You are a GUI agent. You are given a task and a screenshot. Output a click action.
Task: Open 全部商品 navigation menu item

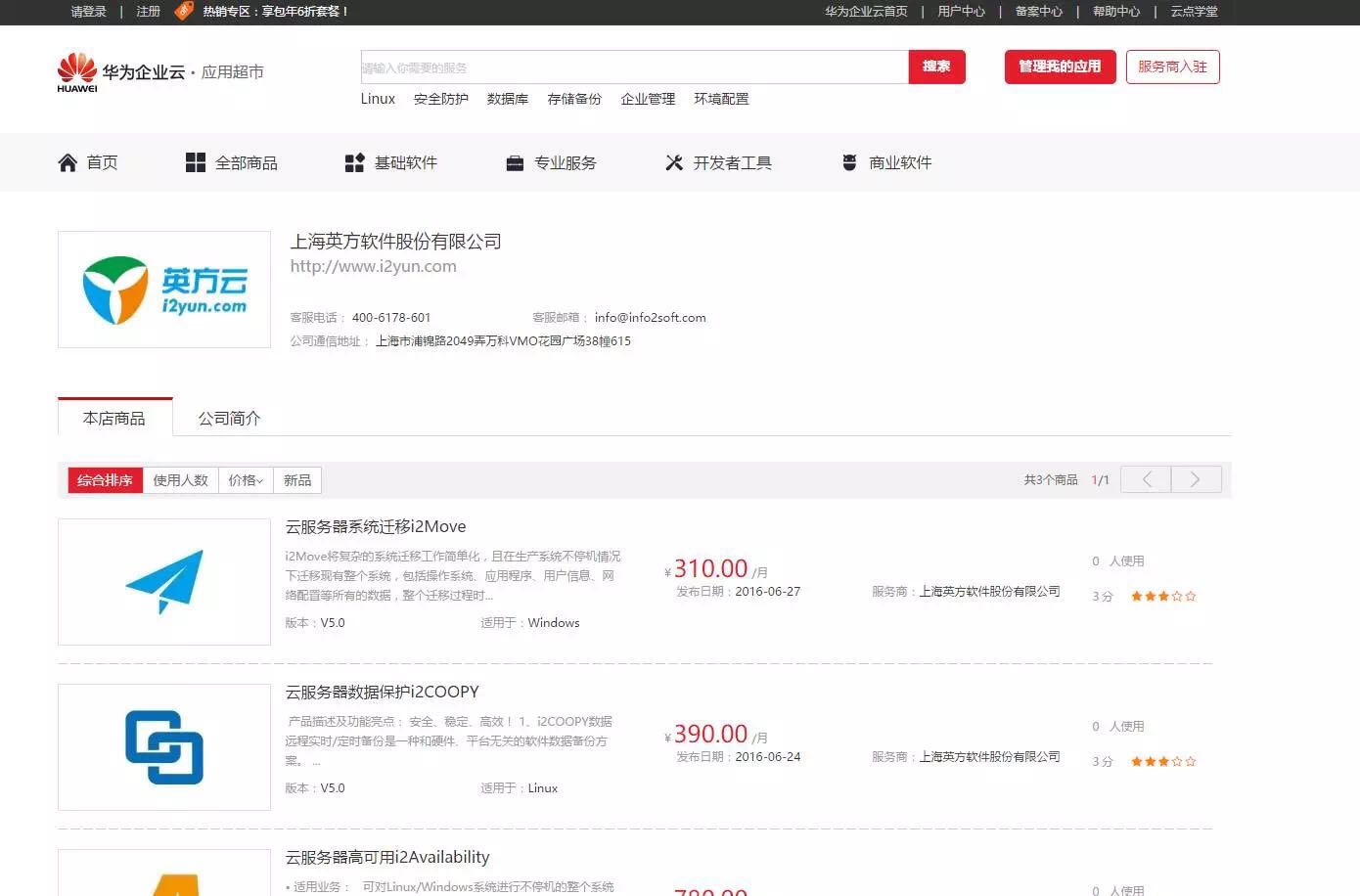click(232, 162)
